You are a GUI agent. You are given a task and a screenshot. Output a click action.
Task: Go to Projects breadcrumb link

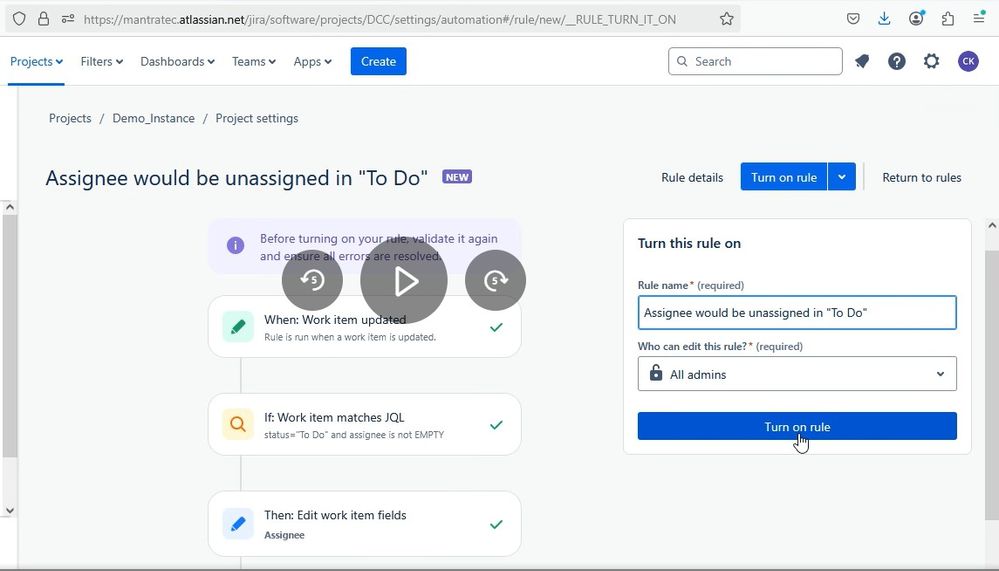click(70, 119)
